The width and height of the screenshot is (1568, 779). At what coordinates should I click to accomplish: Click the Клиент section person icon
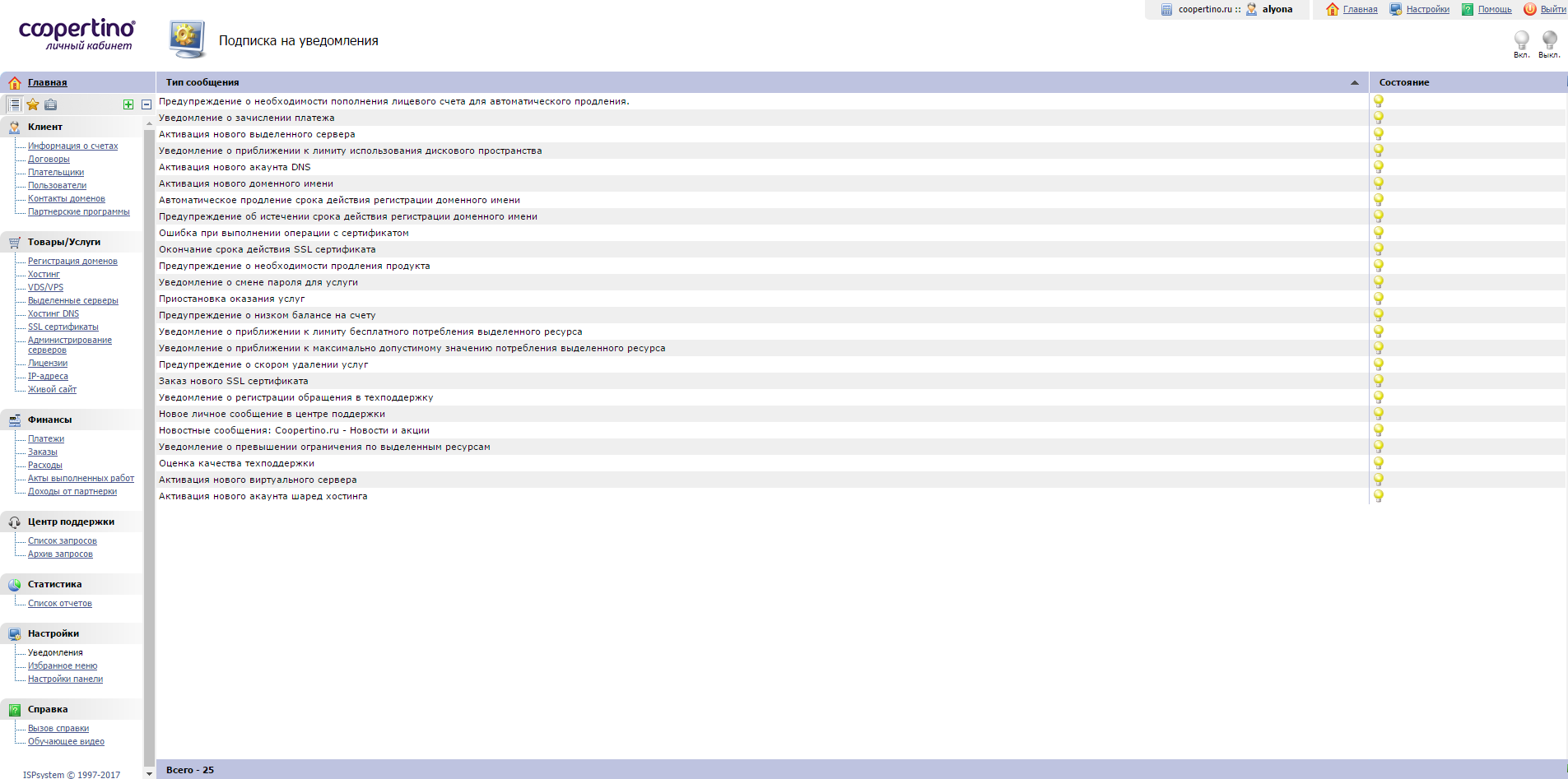point(15,127)
